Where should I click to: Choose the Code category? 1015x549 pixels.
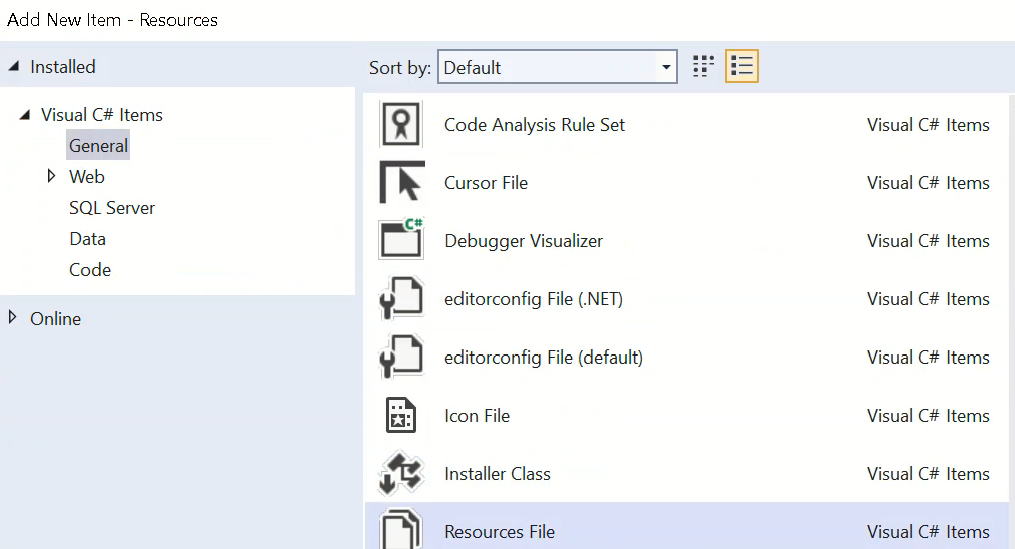(x=90, y=270)
